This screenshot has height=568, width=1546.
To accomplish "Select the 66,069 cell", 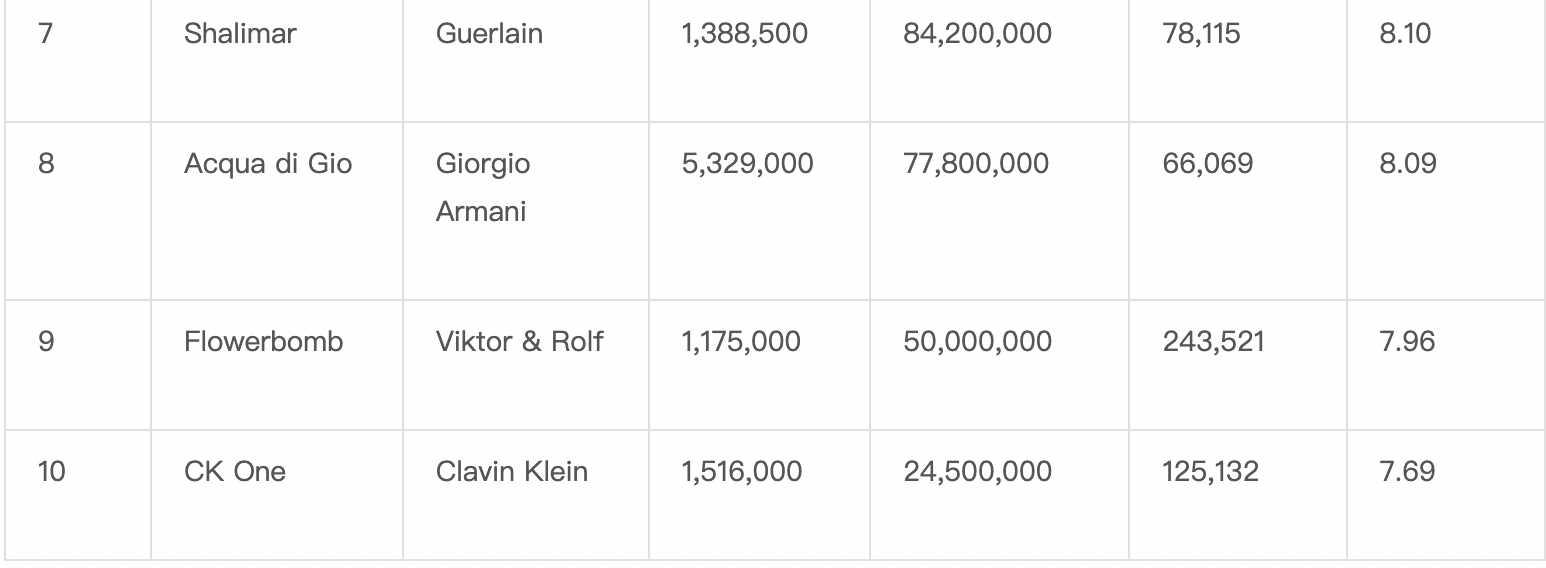I will (x=1238, y=211).
